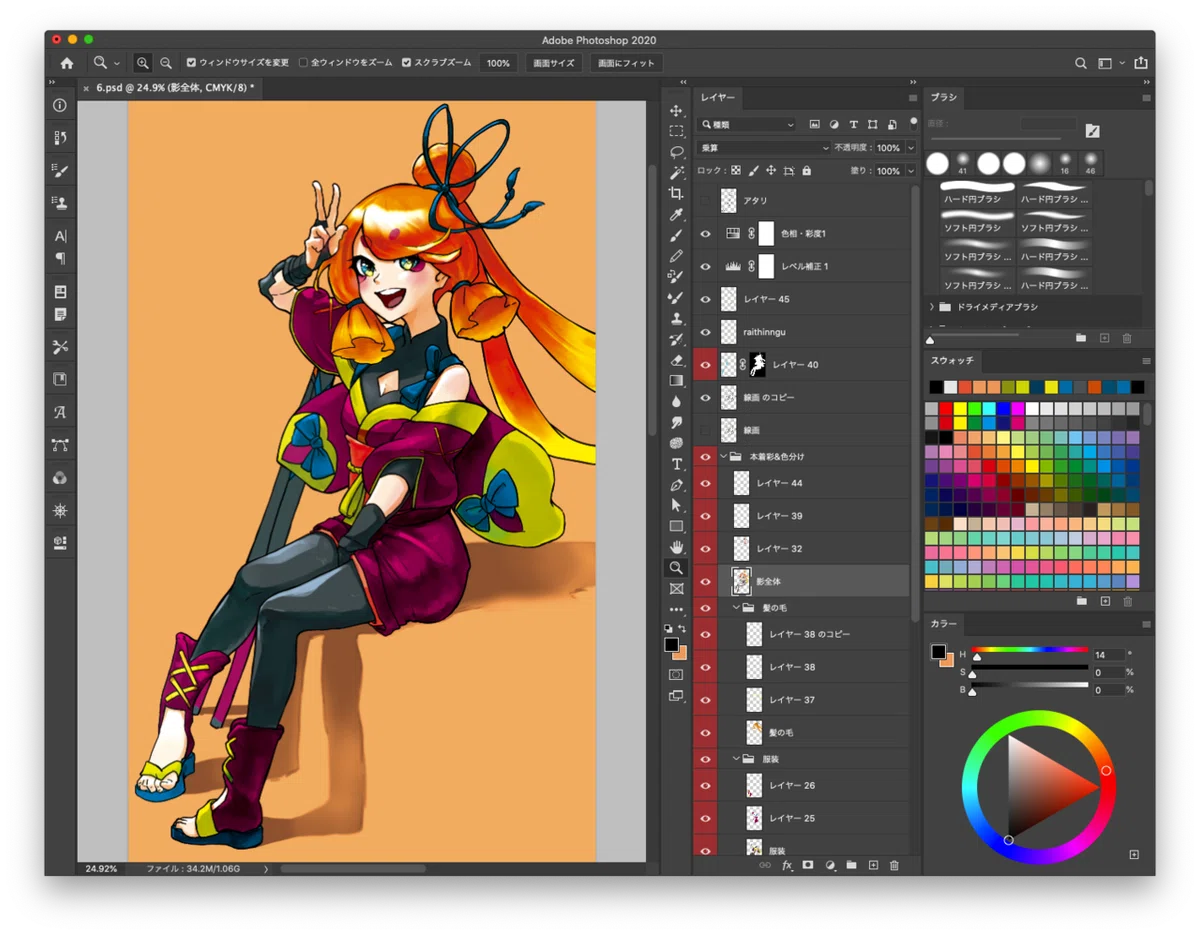Select the Eraser tool
The height and width of the screenshot is (935, 1200).
(x=677, y=360)
